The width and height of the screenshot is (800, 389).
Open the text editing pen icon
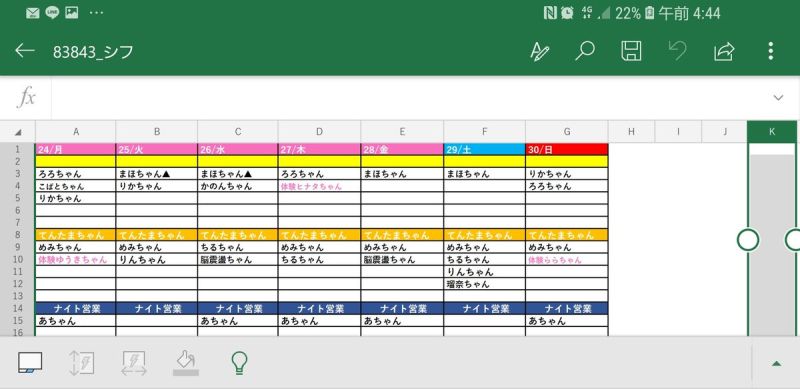[x=539, y=51]
